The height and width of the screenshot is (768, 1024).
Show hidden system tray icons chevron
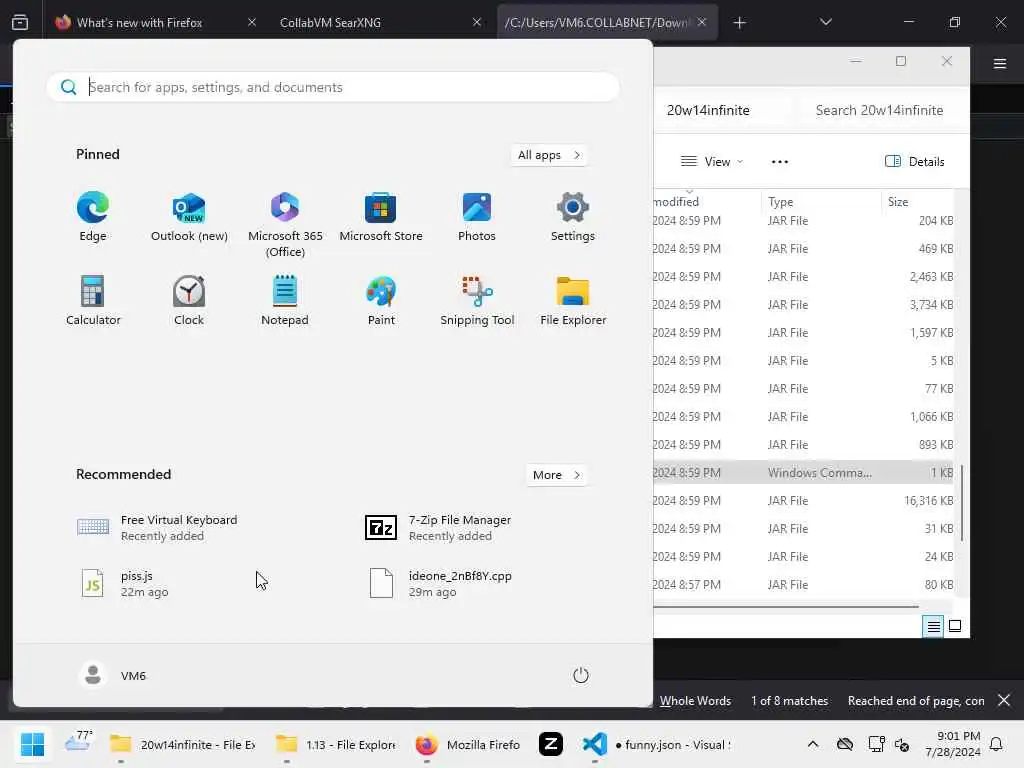click(812, 744)
